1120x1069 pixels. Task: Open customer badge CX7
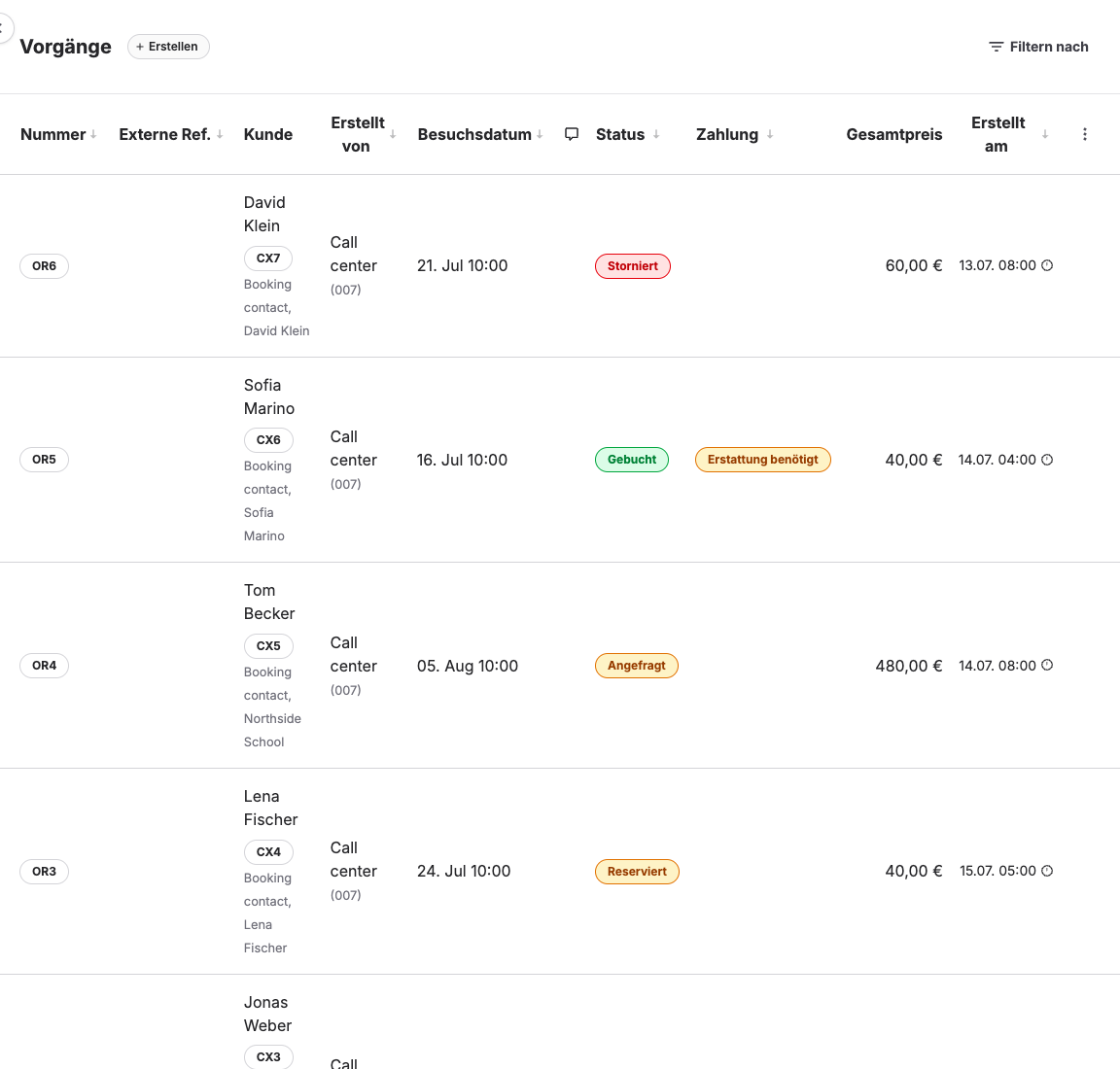(268, 259)
